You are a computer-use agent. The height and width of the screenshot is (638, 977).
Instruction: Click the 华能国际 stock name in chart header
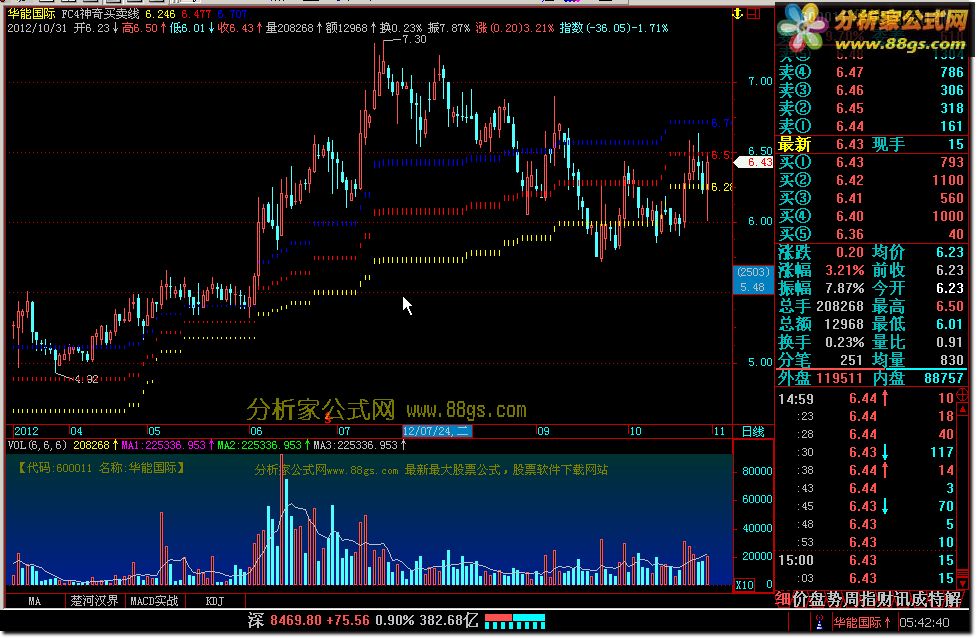click(32, 14)
